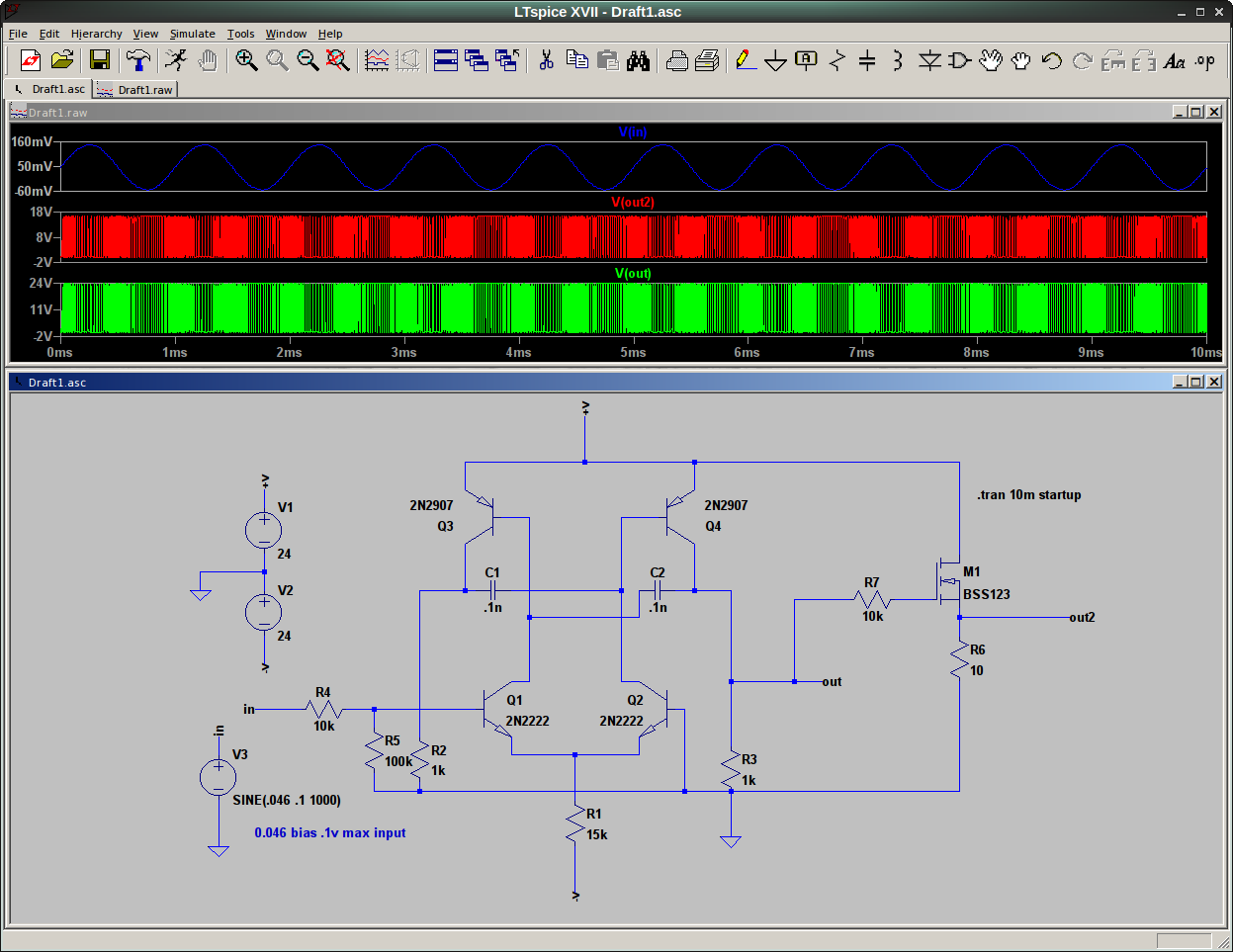Select the Drag closed-hand tool
This screenshot has height=952, width=1233.
pyautogui.click(x=1021, y=61)
